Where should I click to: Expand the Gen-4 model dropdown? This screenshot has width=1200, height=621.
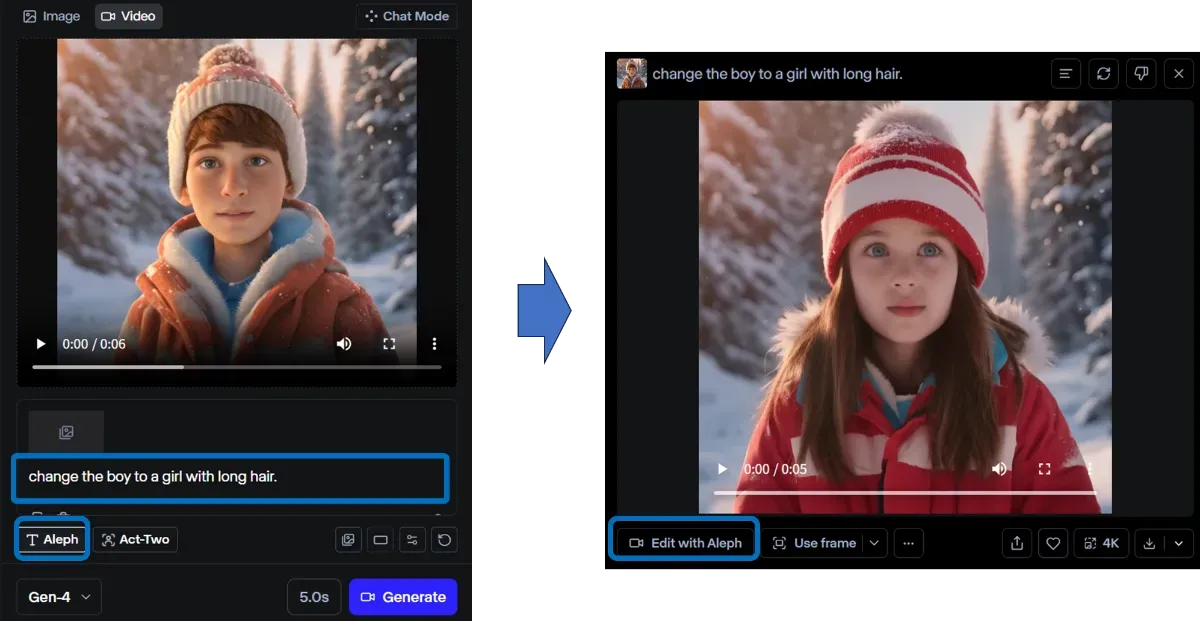(59, 597)
